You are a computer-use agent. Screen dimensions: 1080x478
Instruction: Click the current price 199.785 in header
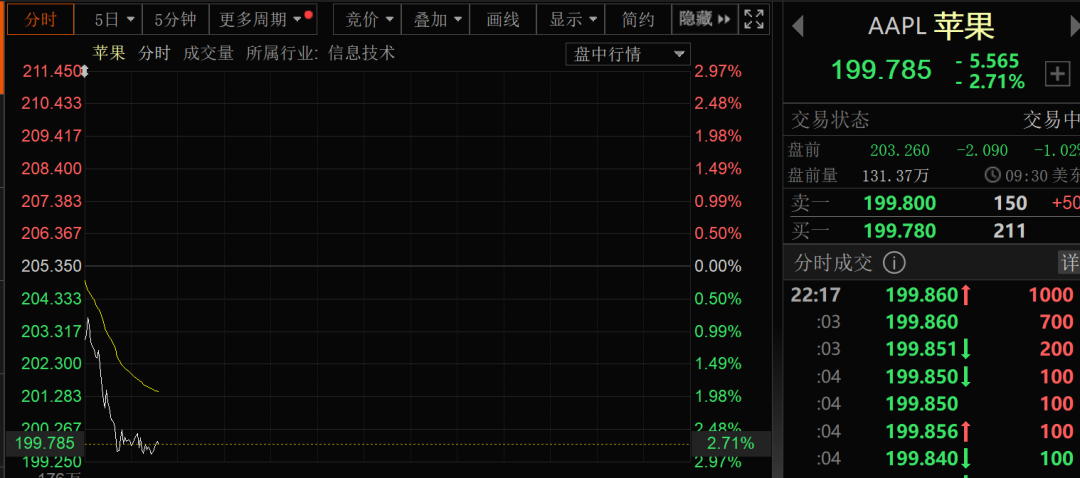tap(881, 70)
